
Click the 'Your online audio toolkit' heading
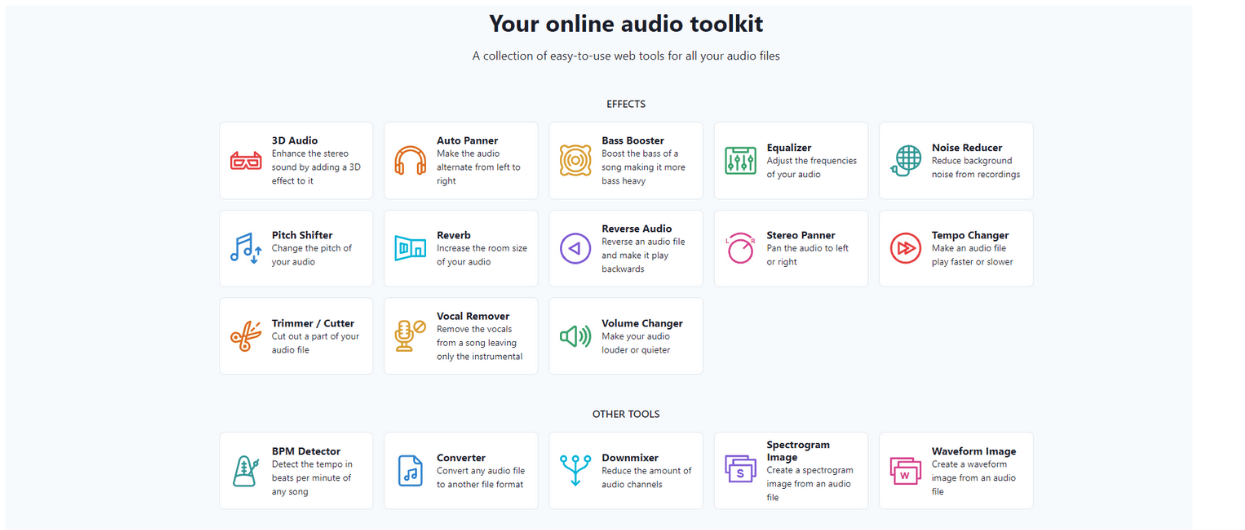(626, 23)
